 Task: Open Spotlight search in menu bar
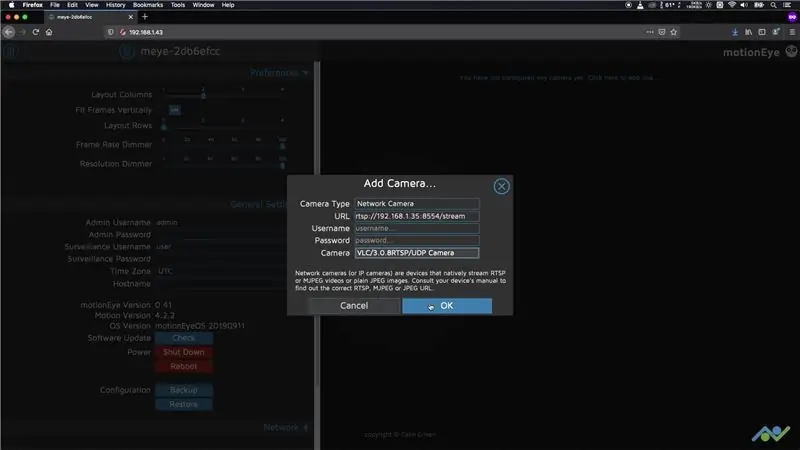pos(773,5)
